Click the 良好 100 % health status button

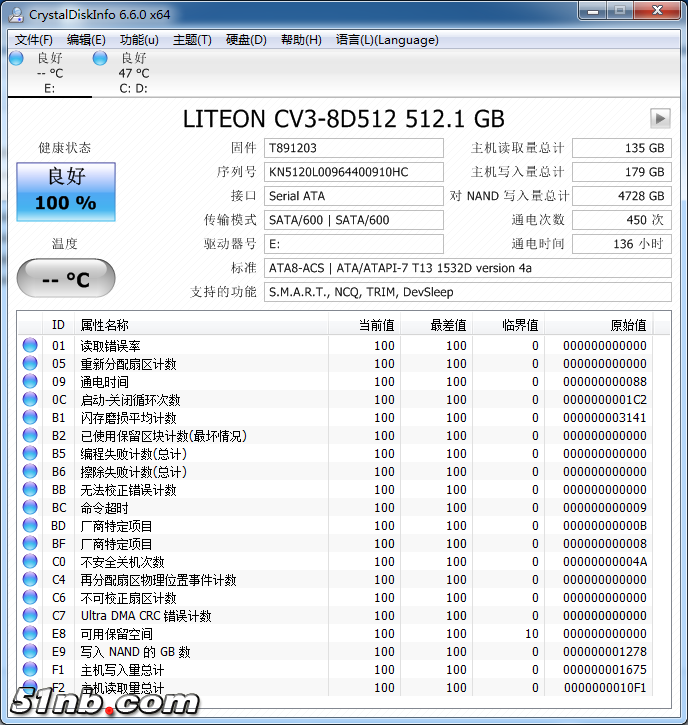pyautogui.click(x=66, y=190)
